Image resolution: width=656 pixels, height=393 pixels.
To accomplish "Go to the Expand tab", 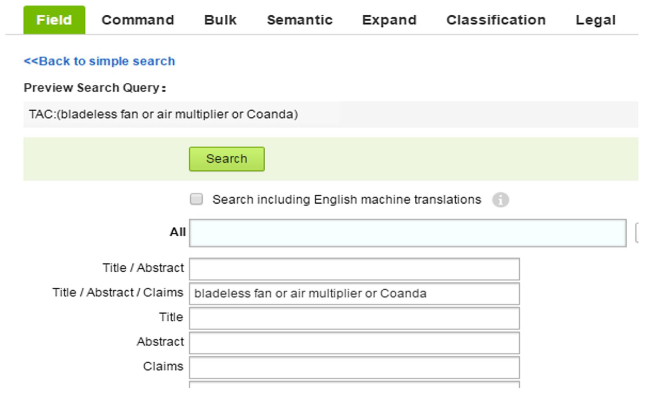I will [389, 20].
